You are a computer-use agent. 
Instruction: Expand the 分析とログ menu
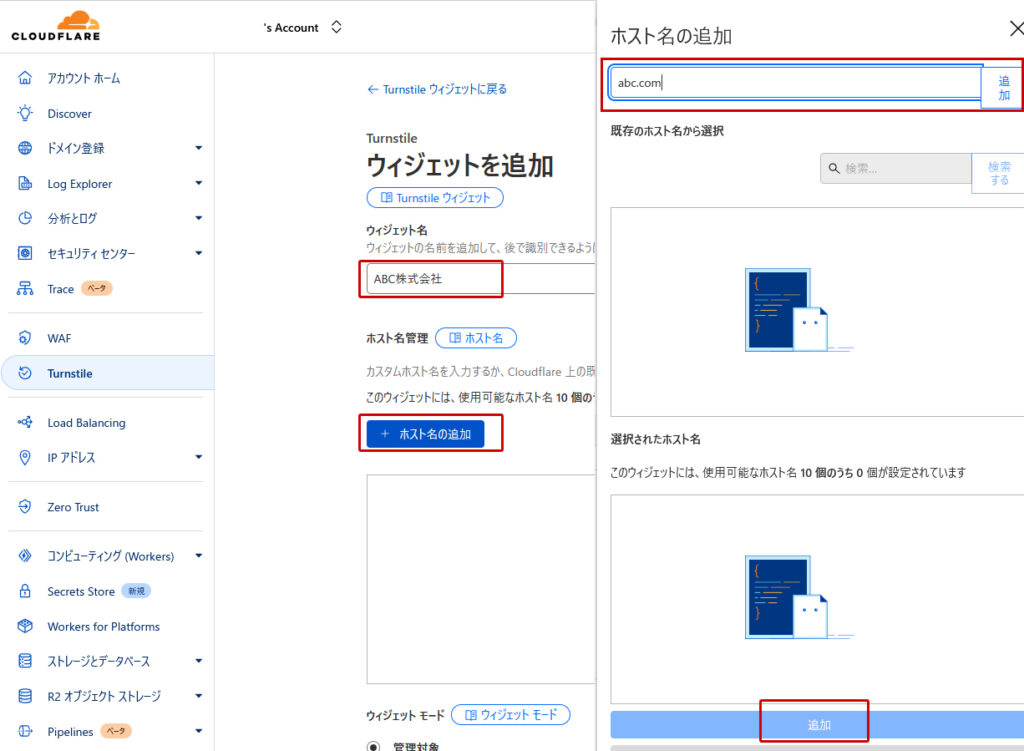click(x=198, y=219)
